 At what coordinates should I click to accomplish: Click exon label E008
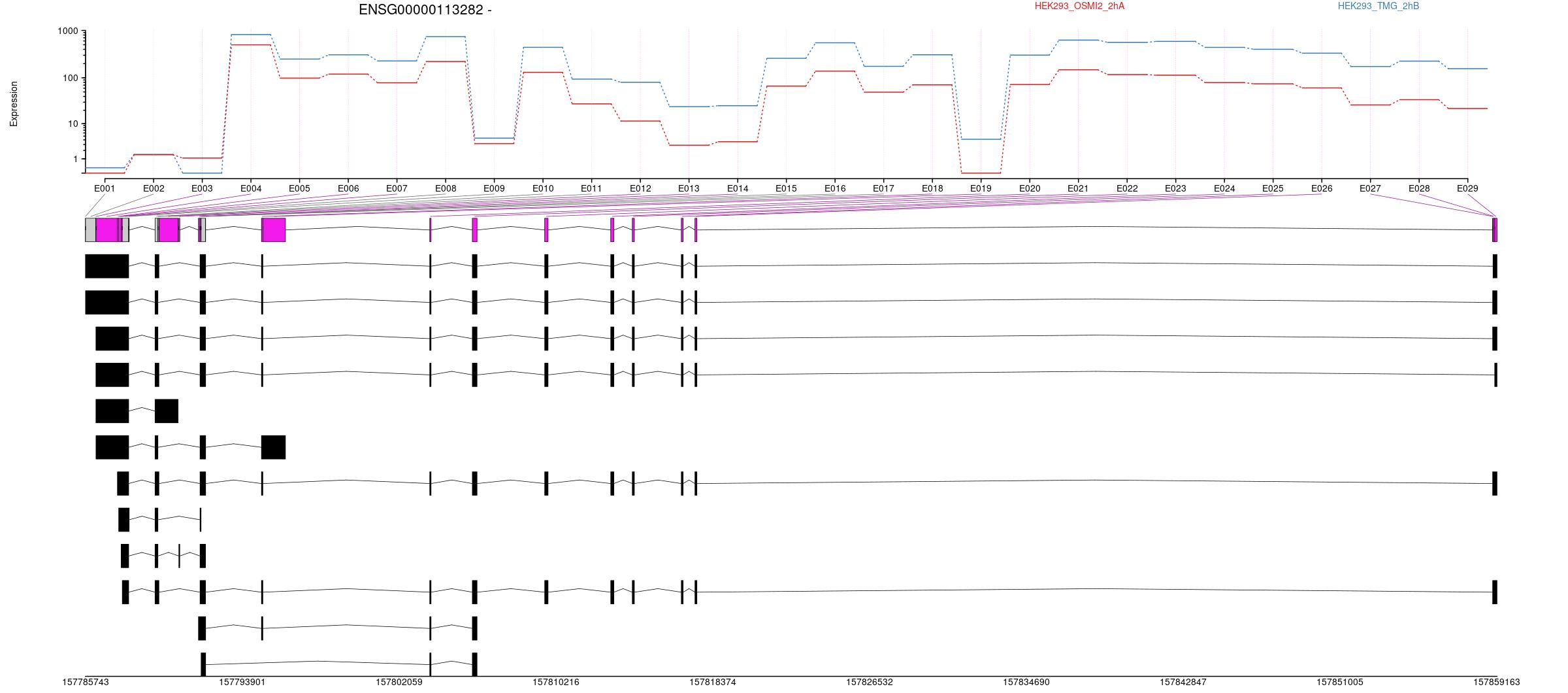click(x=446, y=188)
